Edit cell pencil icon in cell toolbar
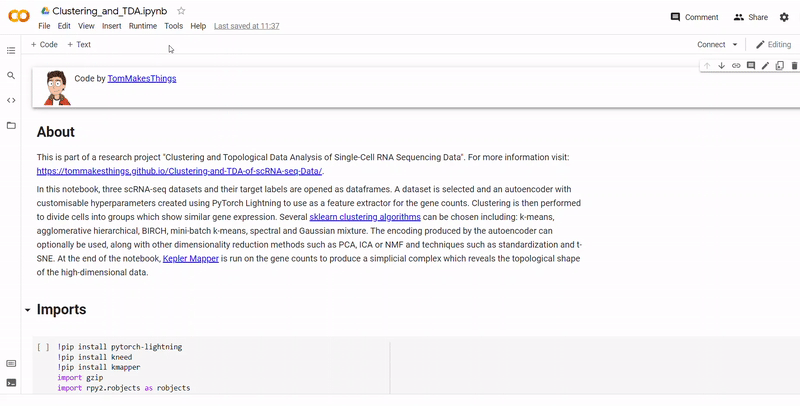Screen dimensions: 800x406 tap(765, 65)
